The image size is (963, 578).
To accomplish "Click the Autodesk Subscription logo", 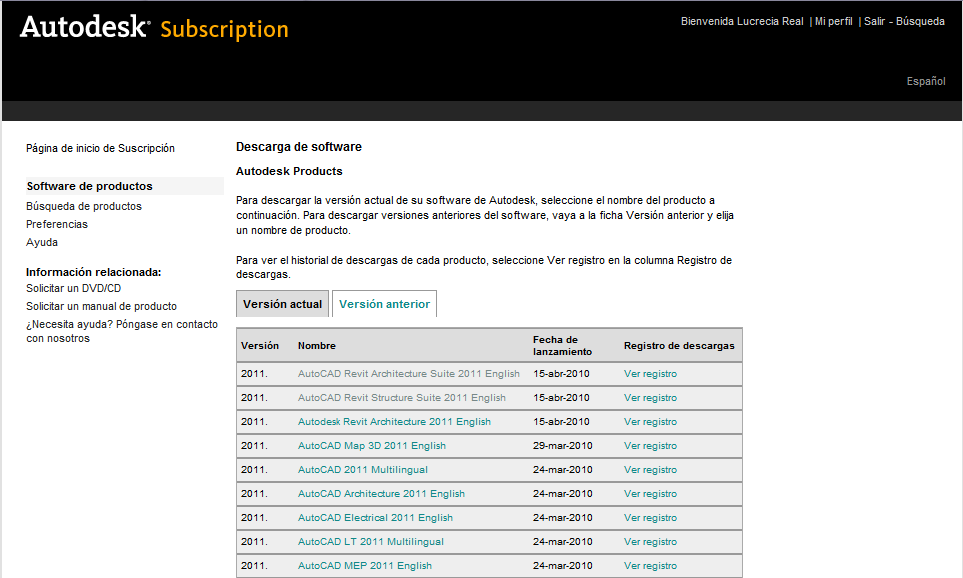I will click(154, 28).
